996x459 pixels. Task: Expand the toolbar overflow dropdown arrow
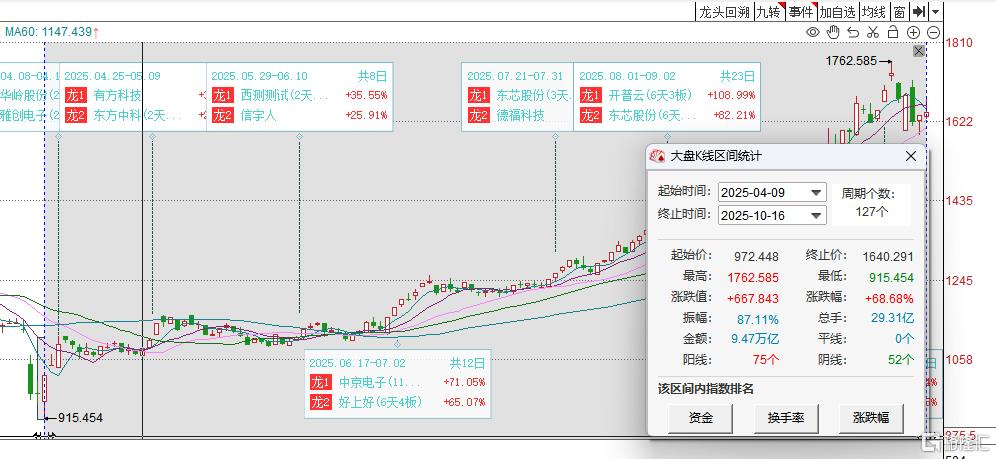[936, 12]
